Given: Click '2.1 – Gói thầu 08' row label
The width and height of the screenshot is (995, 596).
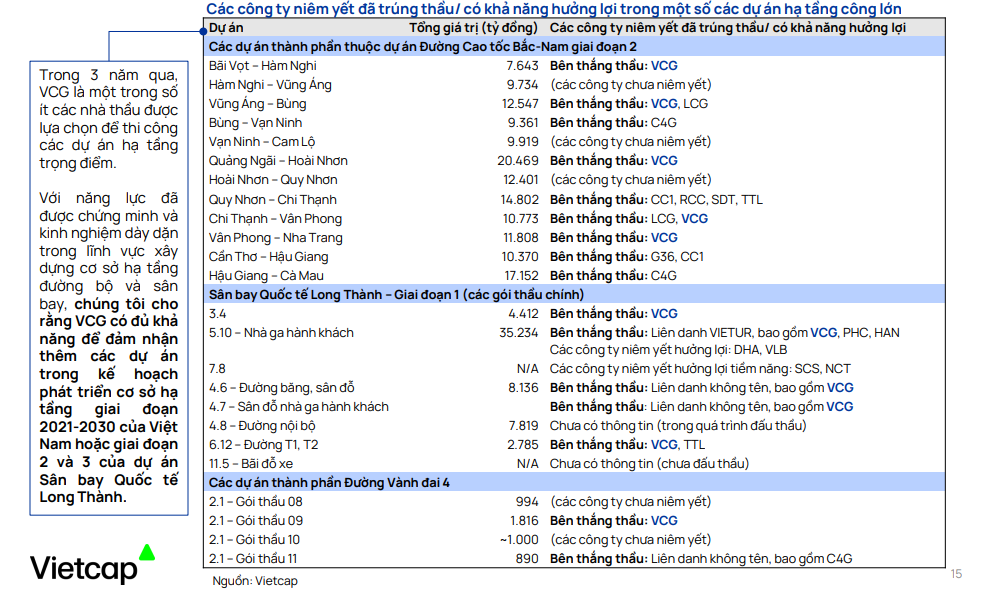Looking at the screenshot, I should point(256,503).
